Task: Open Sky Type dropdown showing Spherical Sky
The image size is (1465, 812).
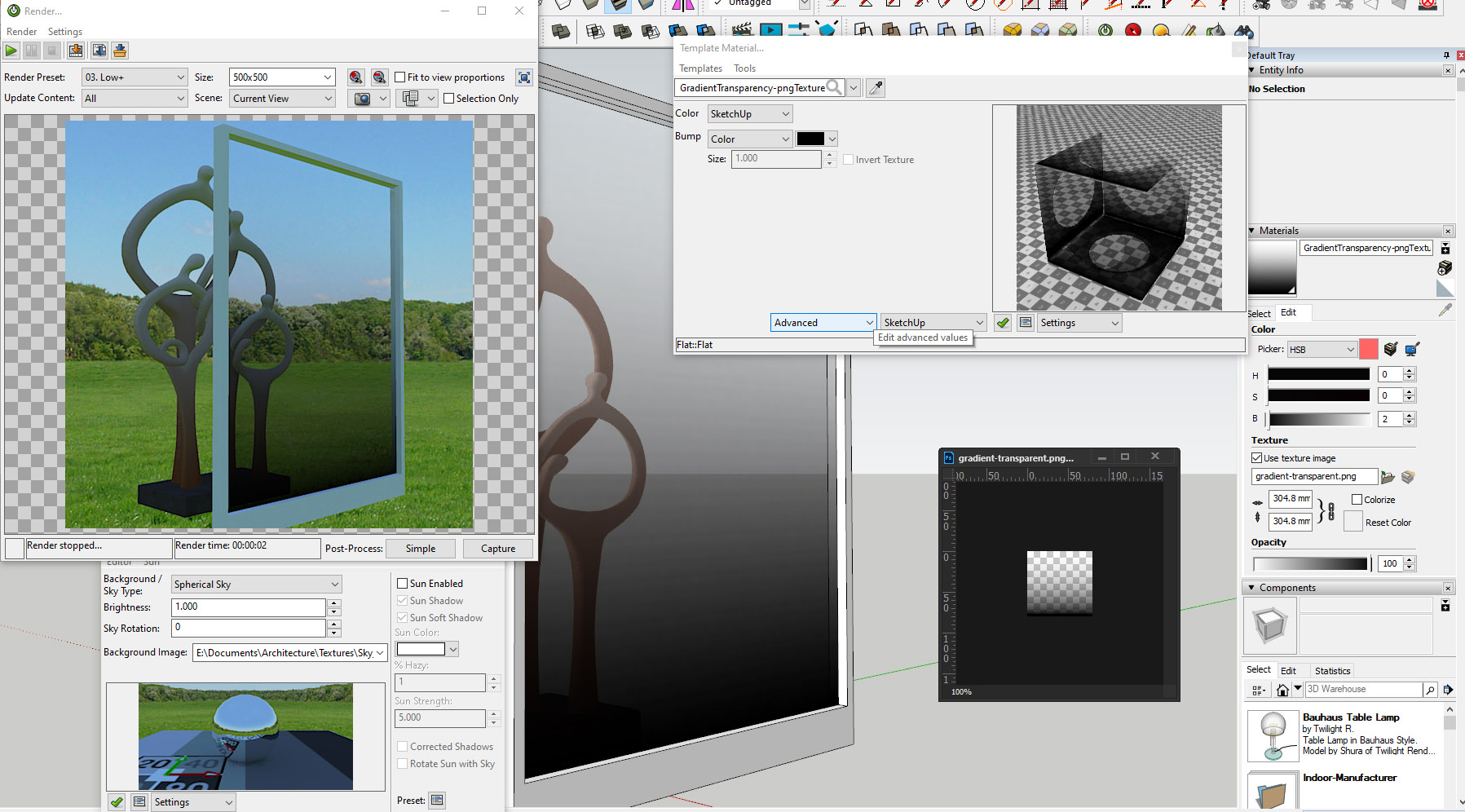Action: point(256,585)
